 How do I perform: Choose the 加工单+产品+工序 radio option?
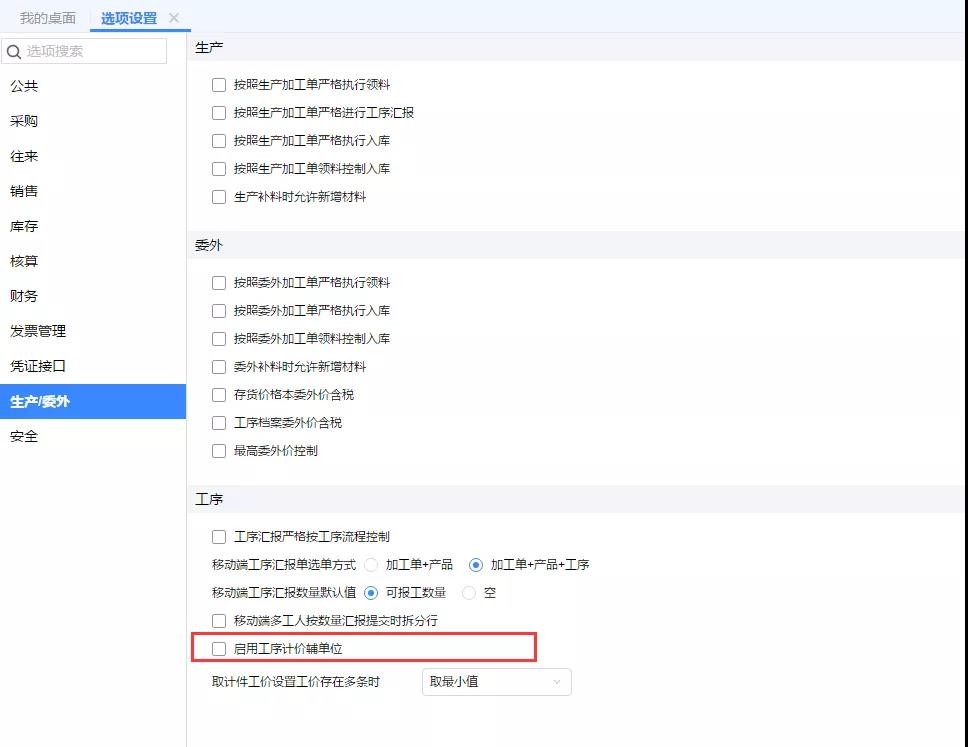[476, 565]
